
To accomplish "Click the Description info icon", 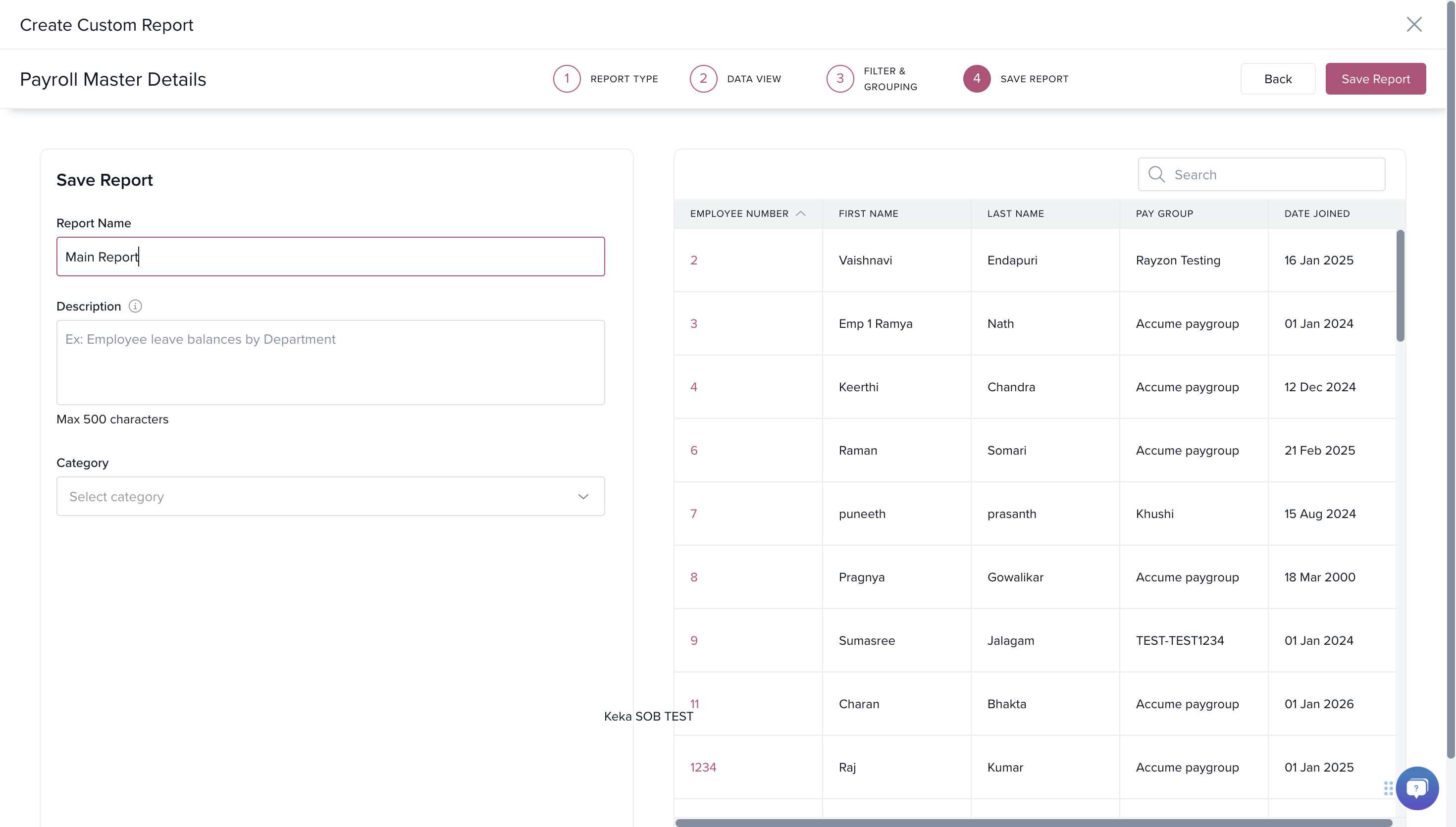I will [135, 306].
